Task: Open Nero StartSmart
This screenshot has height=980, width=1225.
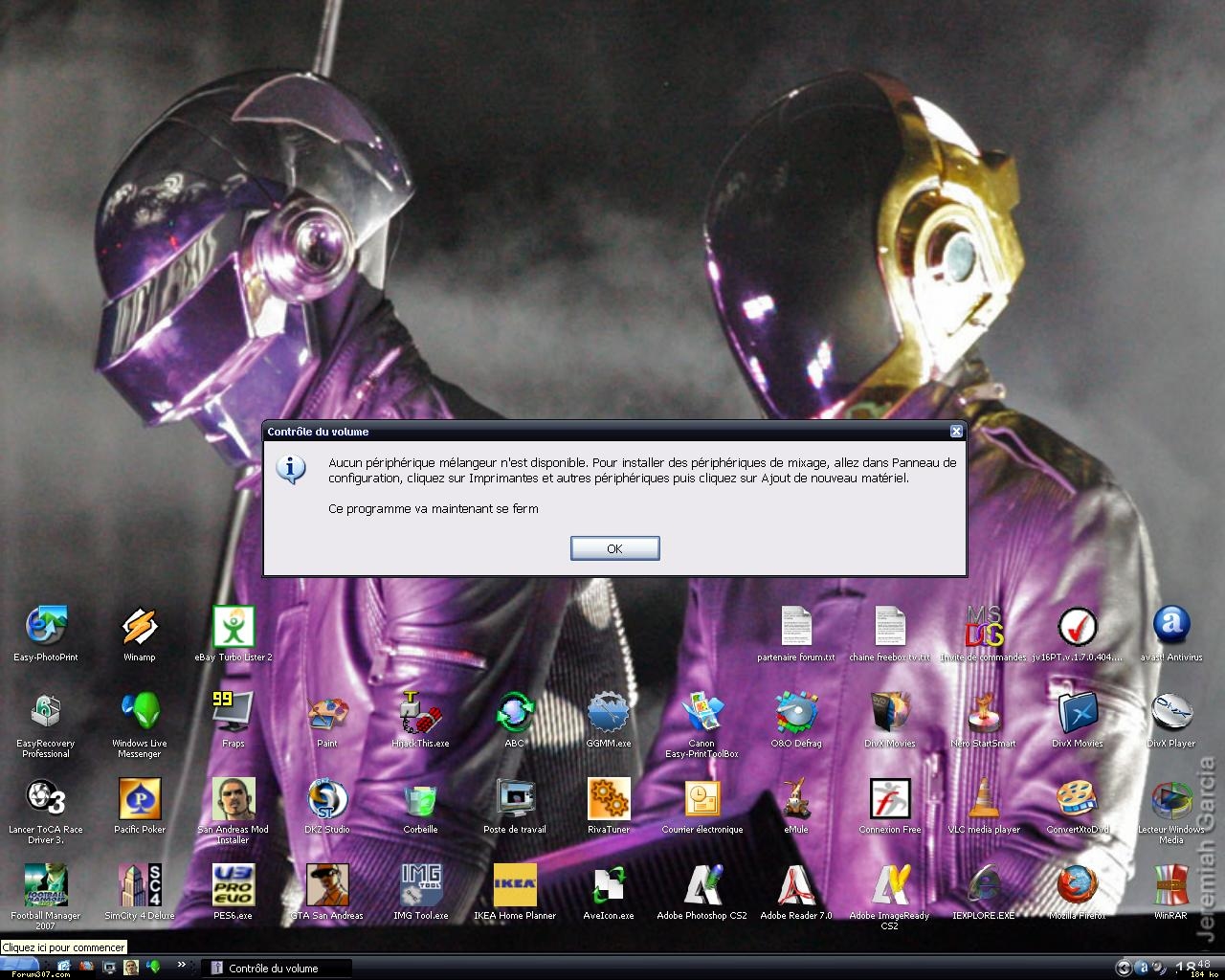Action: click(983, 720)
